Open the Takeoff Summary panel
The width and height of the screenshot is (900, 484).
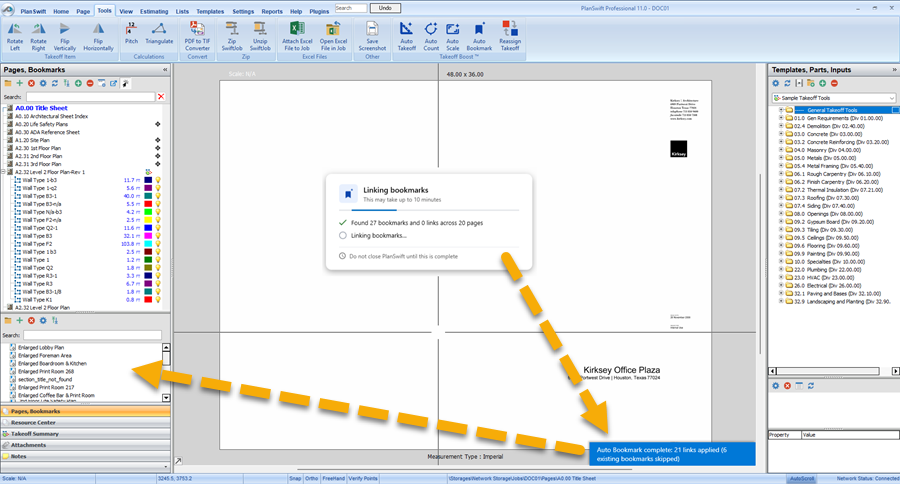(86, 434)
